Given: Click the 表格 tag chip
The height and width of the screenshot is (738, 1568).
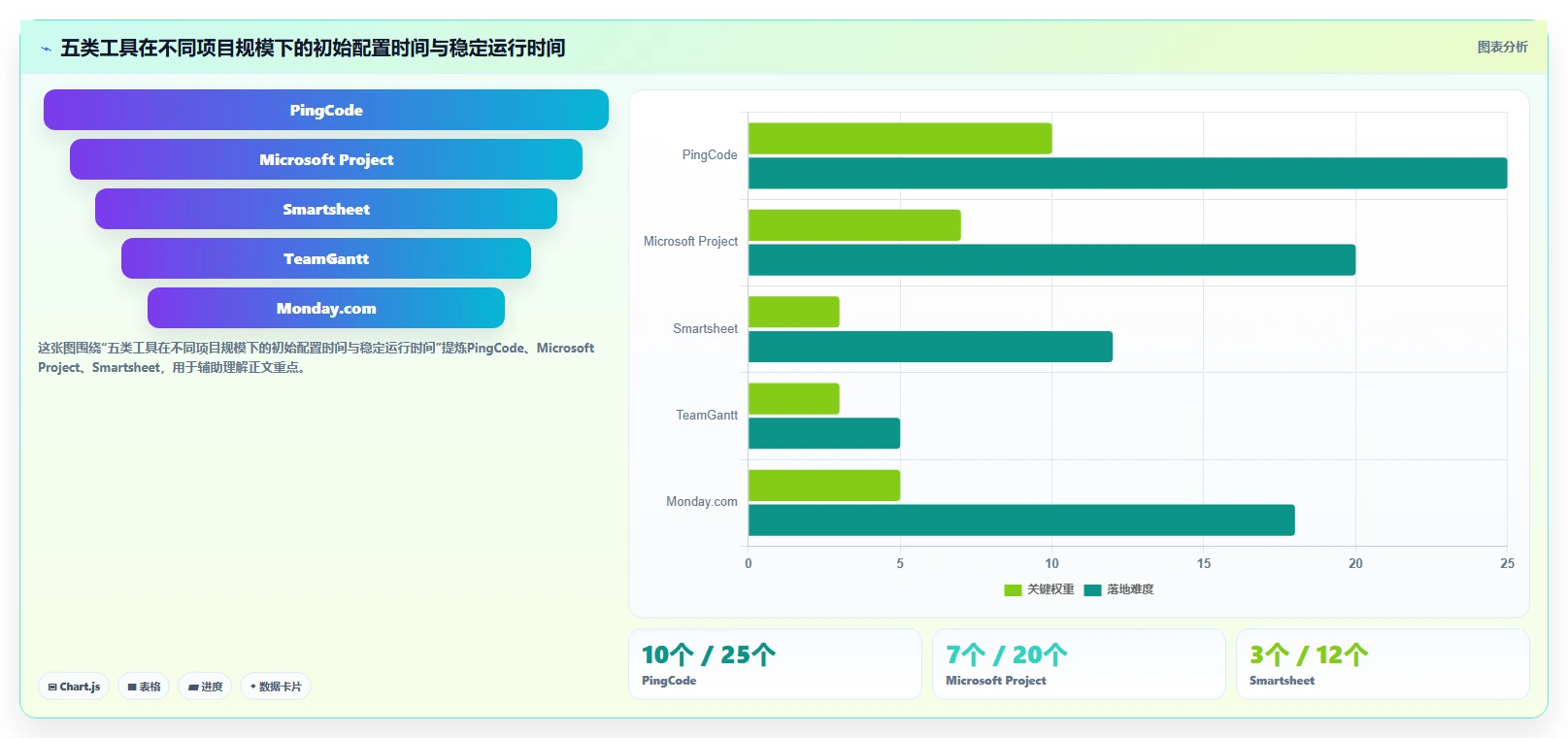Looking at the screenshot, I should tap(144, 687).
